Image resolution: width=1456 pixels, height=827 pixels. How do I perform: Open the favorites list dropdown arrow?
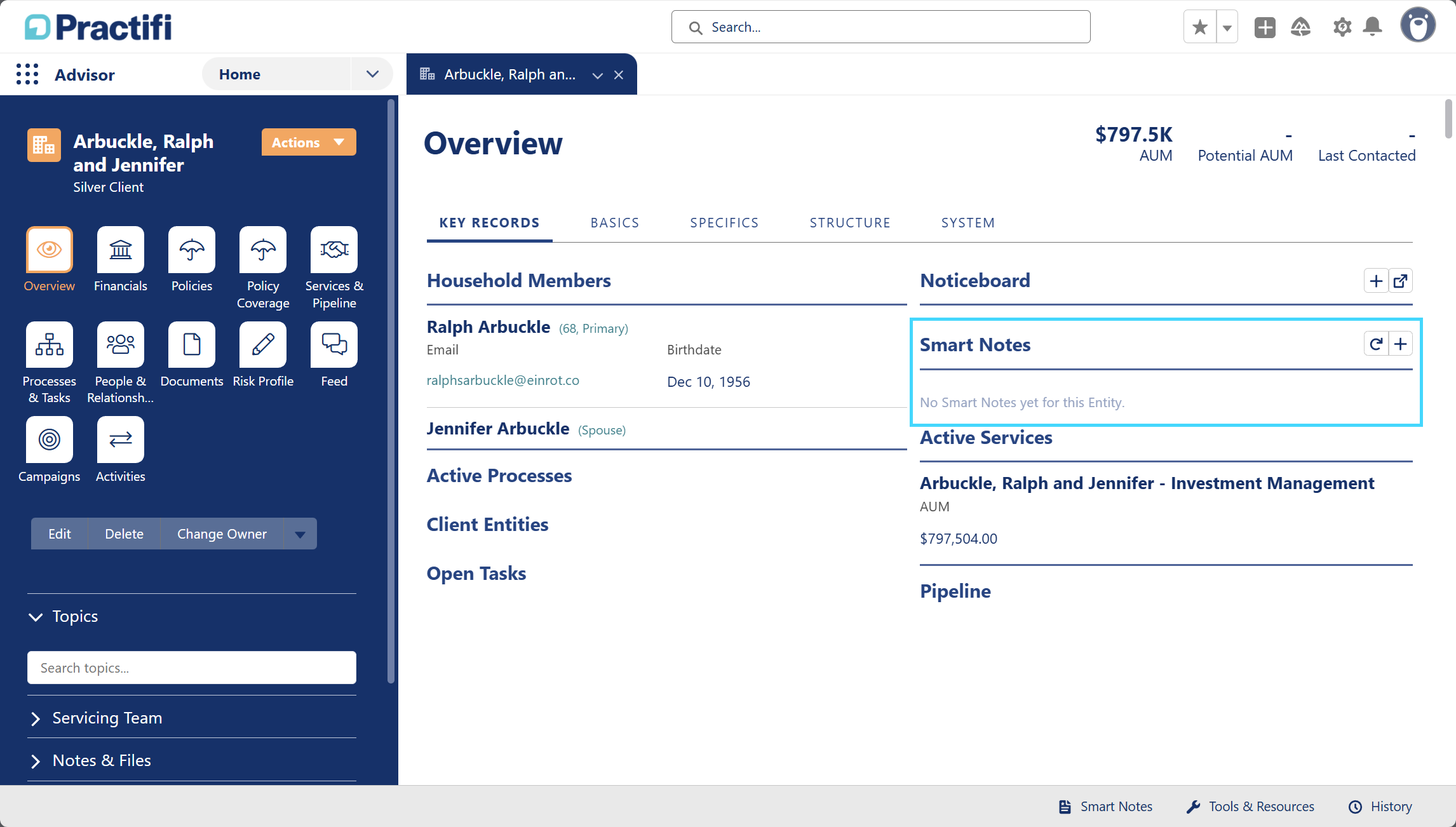click(1227, 27)
